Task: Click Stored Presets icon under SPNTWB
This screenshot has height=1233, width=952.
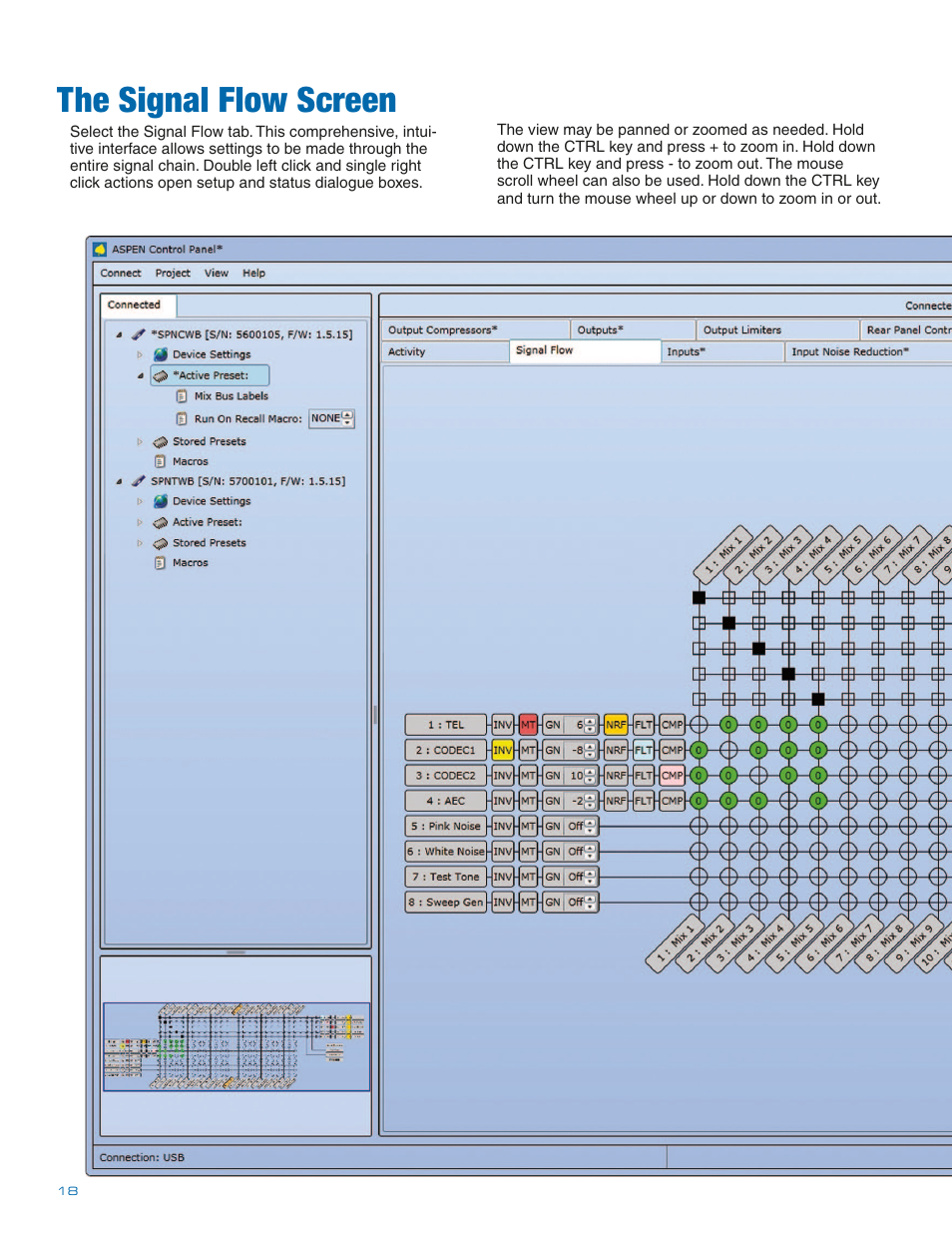Action: [x=161, y=543]
